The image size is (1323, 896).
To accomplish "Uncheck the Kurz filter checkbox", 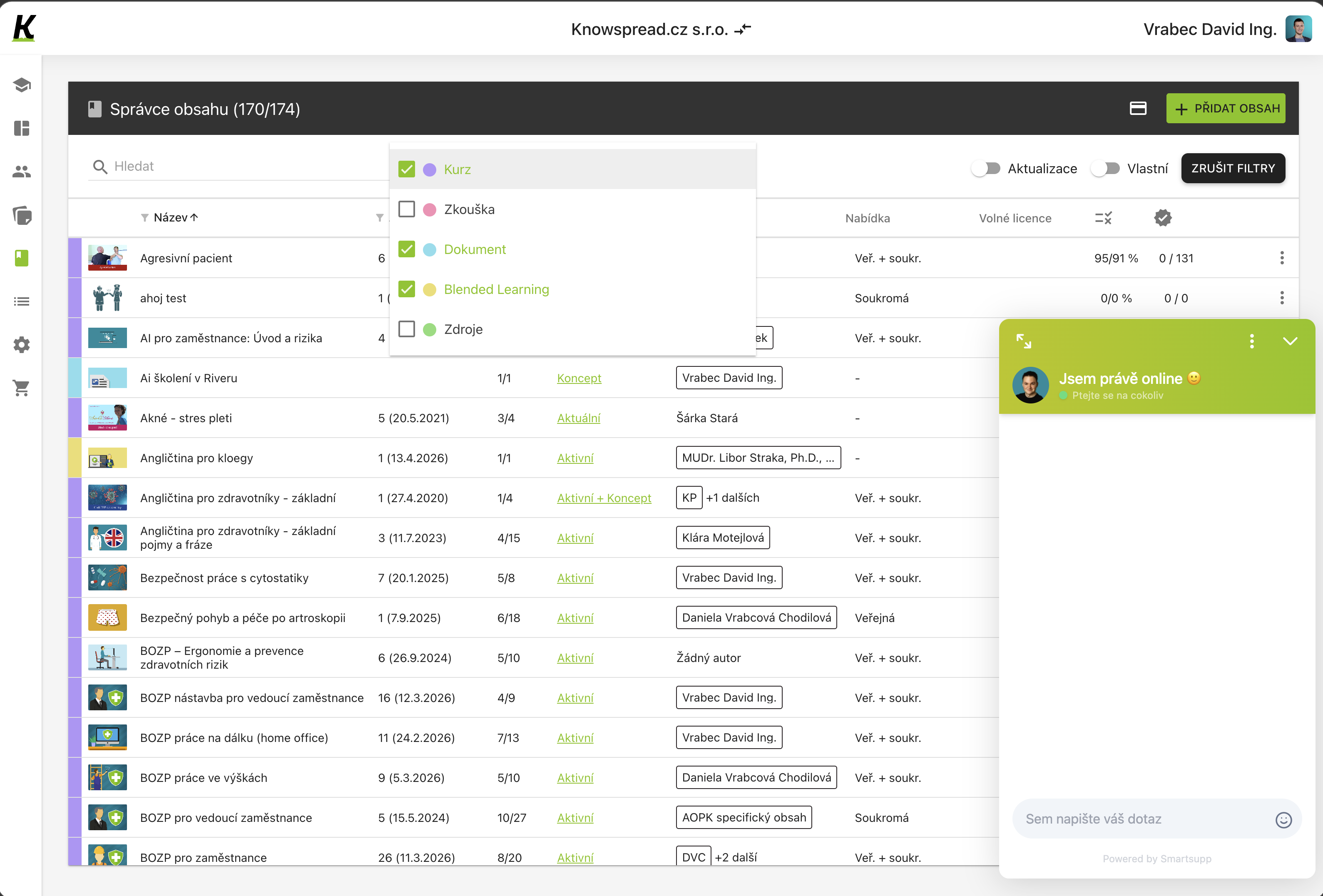I will pyautogui.click(x=406, y=169).
